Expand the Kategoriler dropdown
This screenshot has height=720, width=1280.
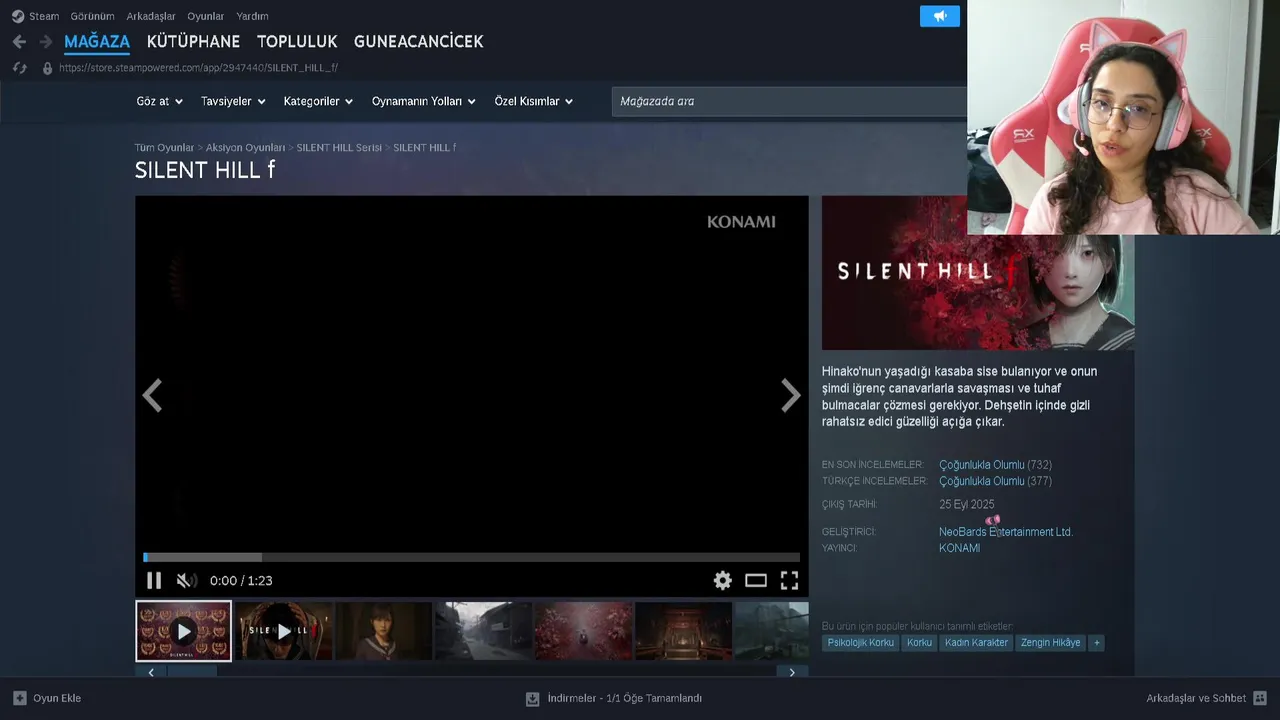(x=318, y=101)
